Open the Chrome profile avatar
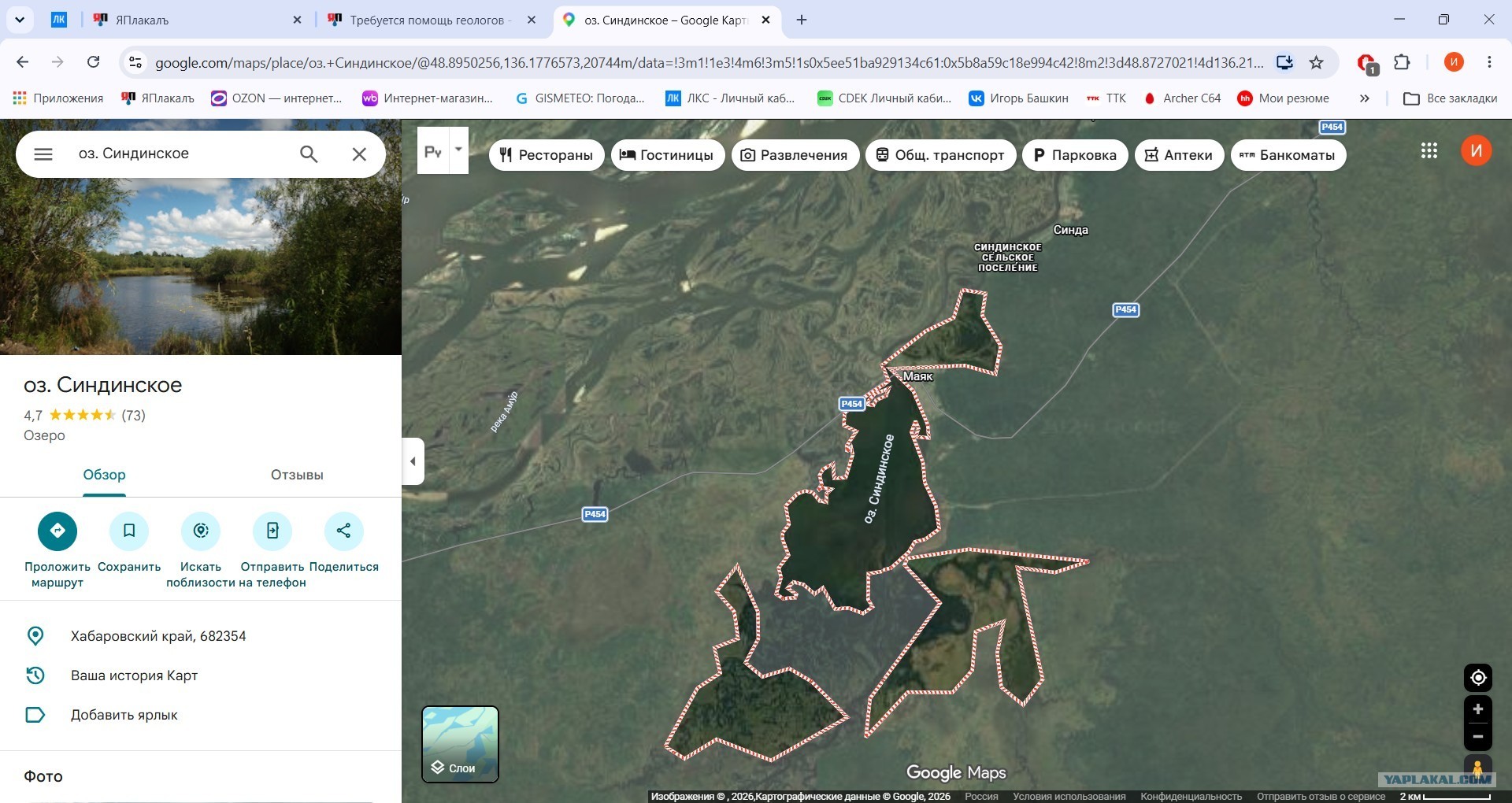Image resolution: width=1512 pixels, height=803 pixels. (x=1454, y=62)
